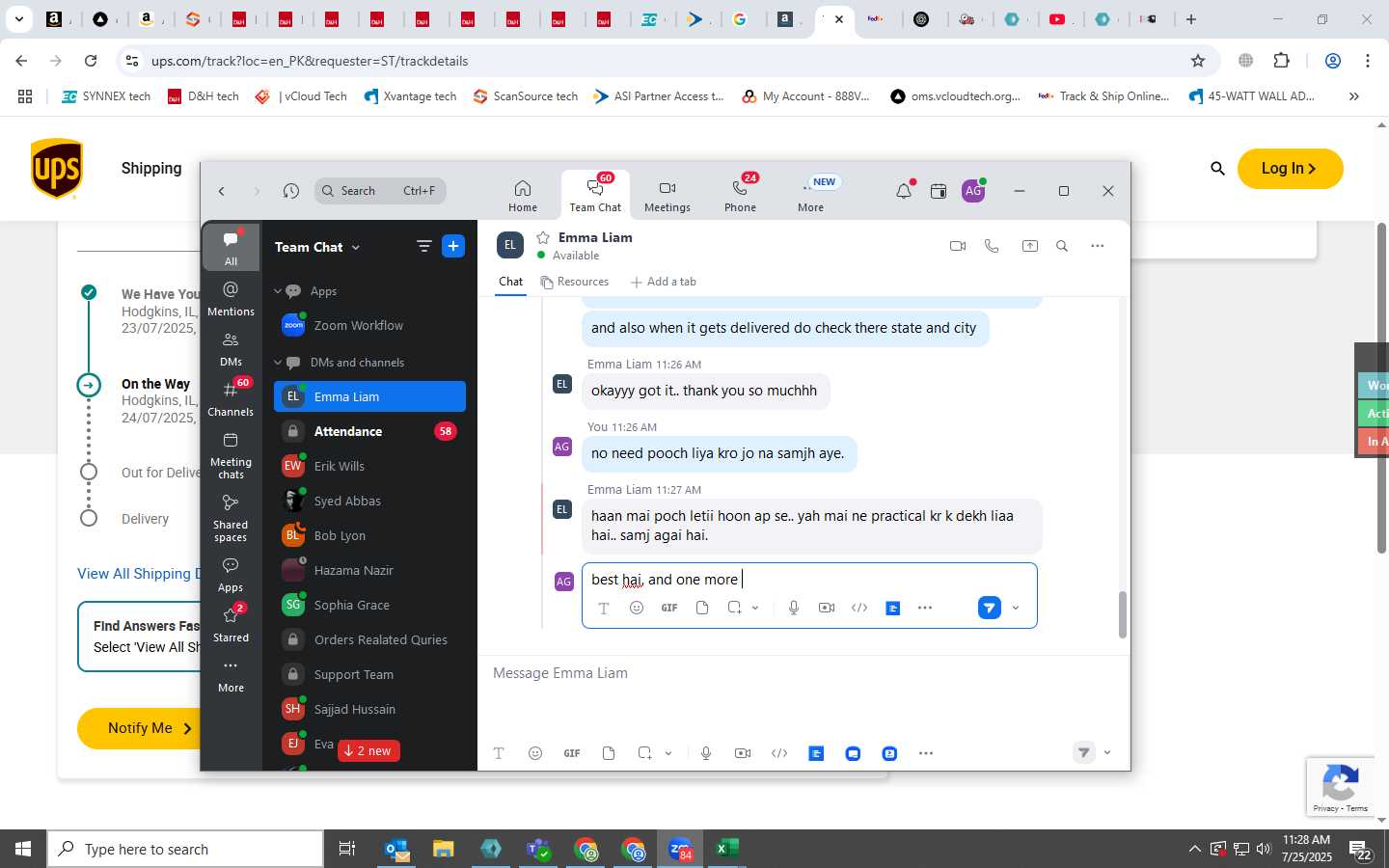Open the chat history clock icon
This screenshot has width=1389, height=868.
coord(291,191)
